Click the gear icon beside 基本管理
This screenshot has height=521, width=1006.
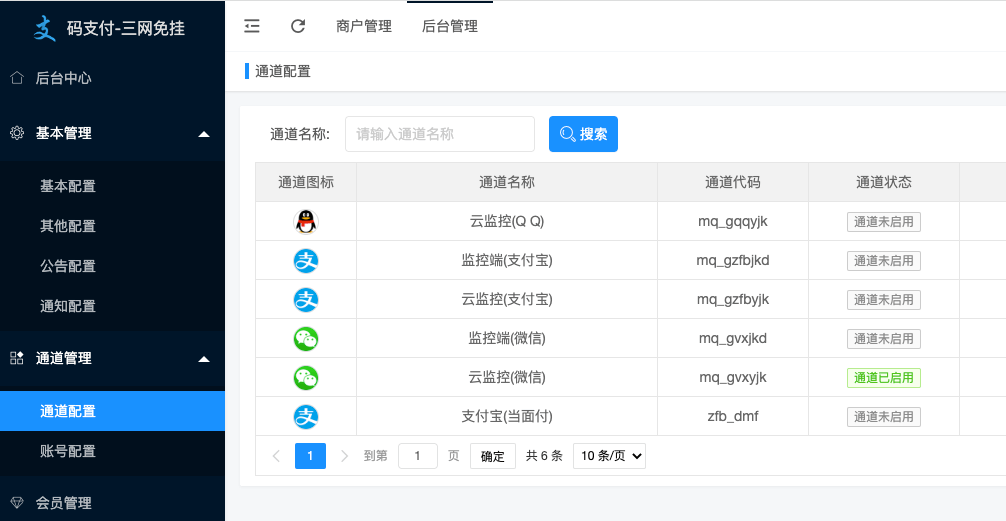point(17,133)
